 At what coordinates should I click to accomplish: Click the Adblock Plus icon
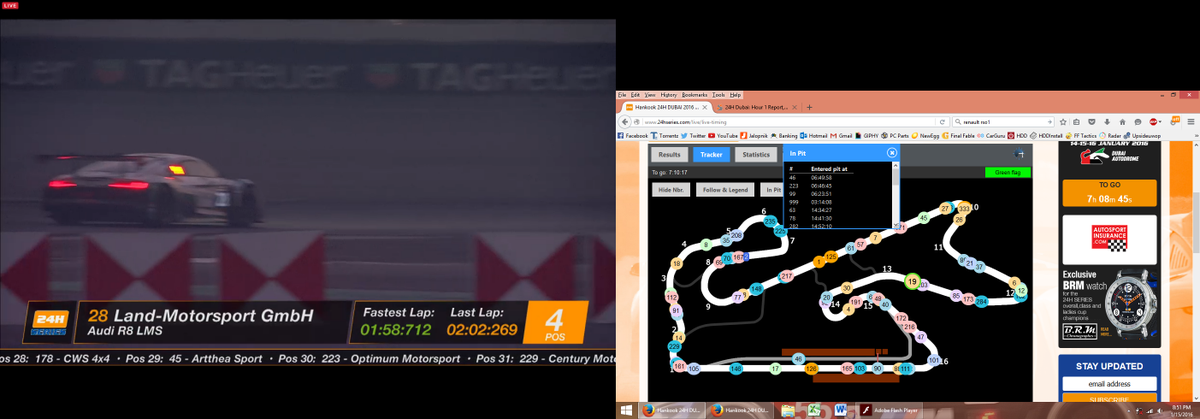point(1152,122)
